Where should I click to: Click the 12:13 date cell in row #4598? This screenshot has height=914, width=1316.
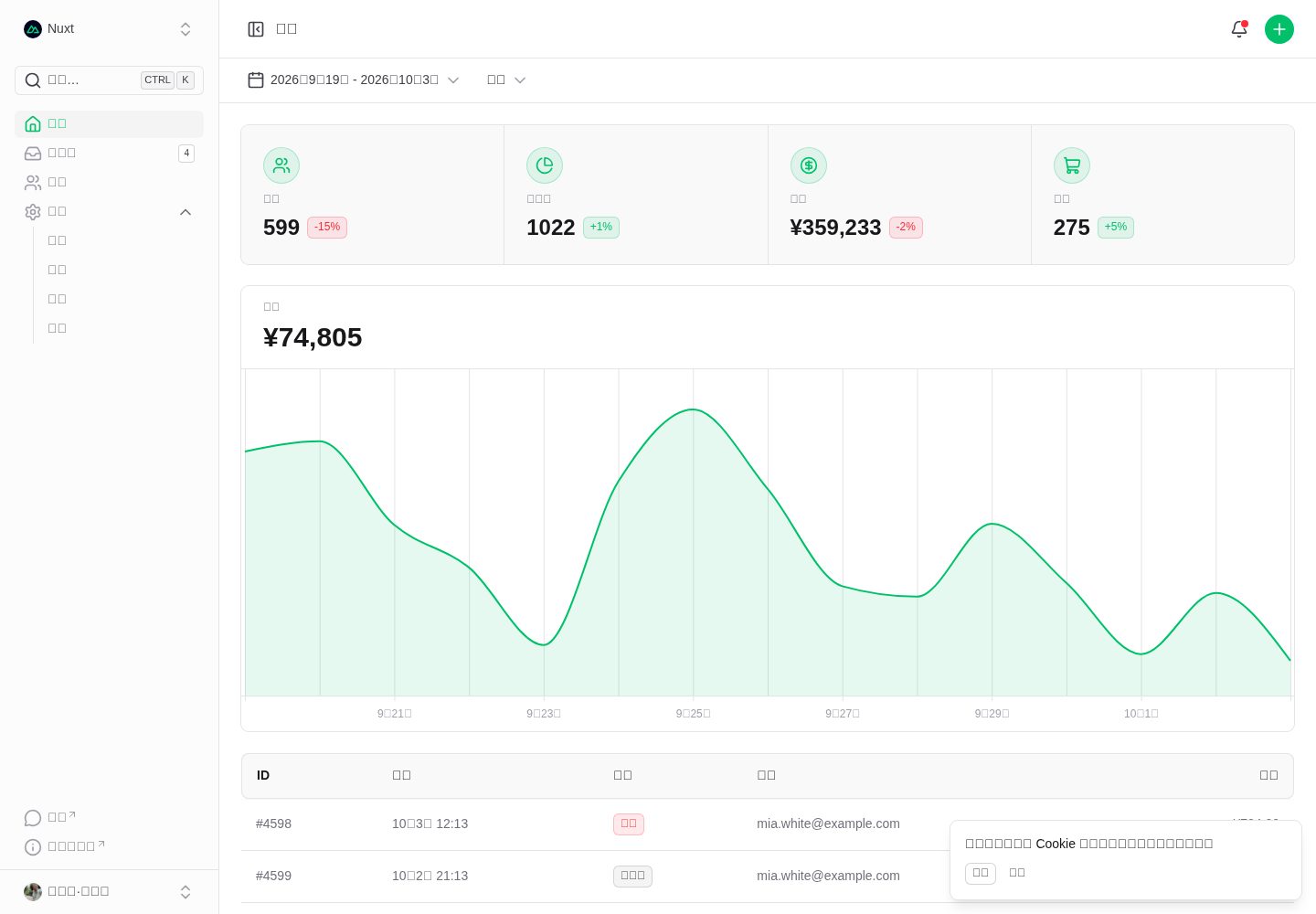pyautogui.click(x=430, y=824)
